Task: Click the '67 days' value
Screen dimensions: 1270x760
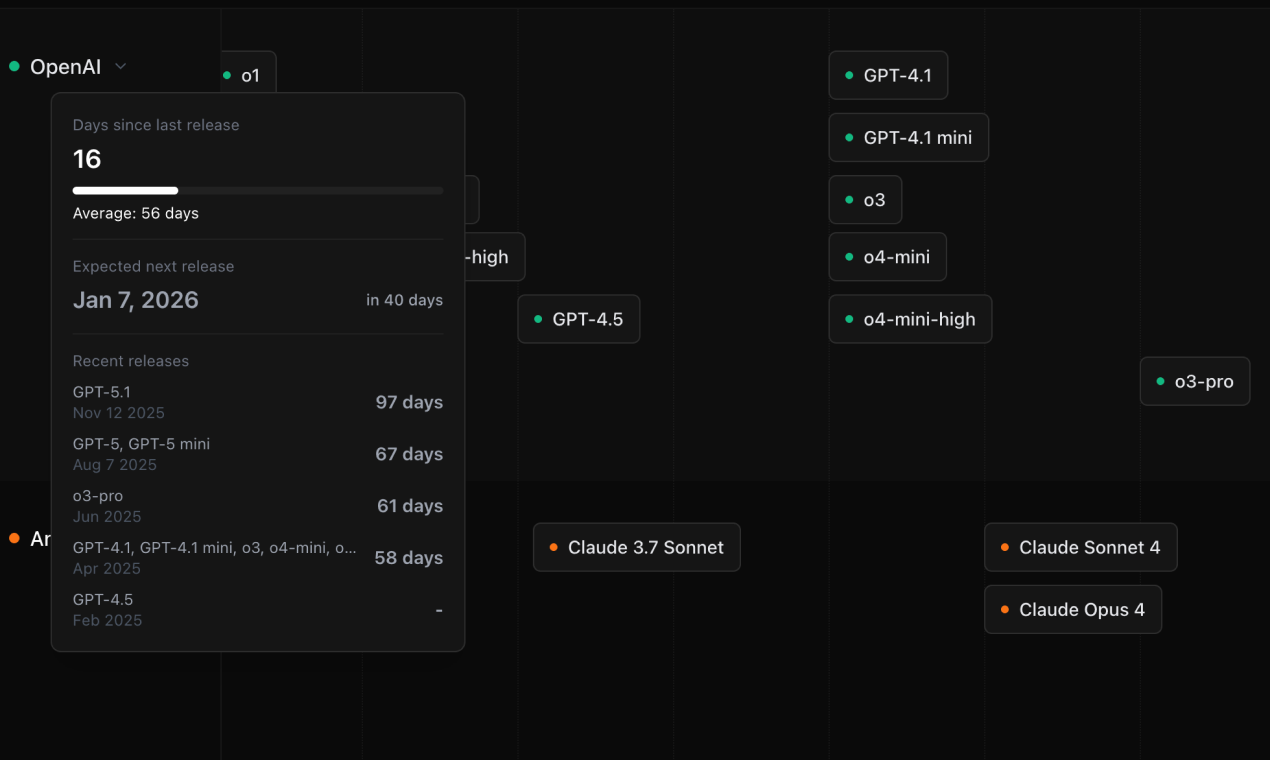Action: [x=409, y=454]
